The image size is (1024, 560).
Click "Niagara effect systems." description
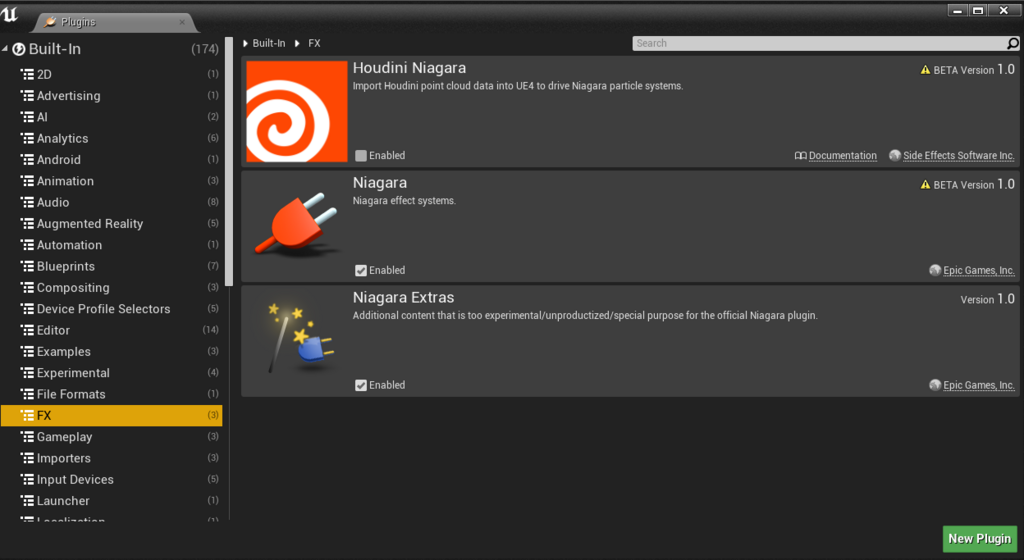(x=404, y=200)
